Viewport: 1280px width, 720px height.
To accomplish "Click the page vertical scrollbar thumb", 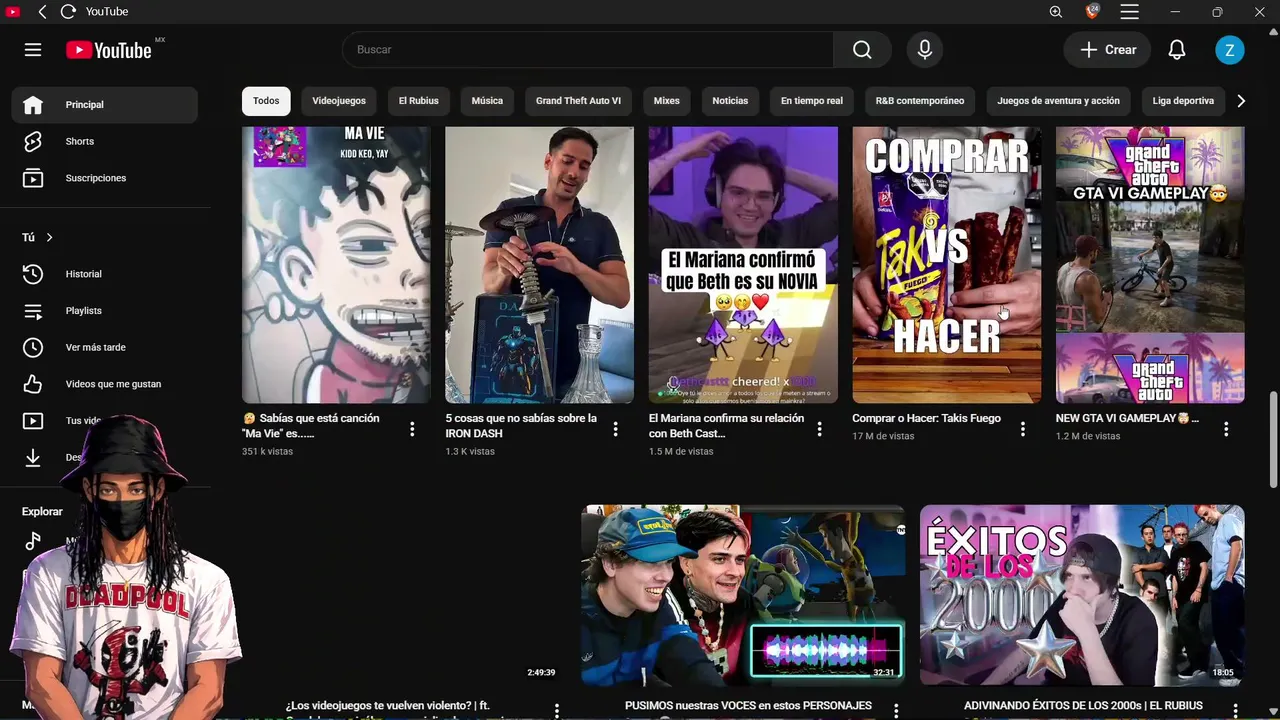I will pos(1273,440).
